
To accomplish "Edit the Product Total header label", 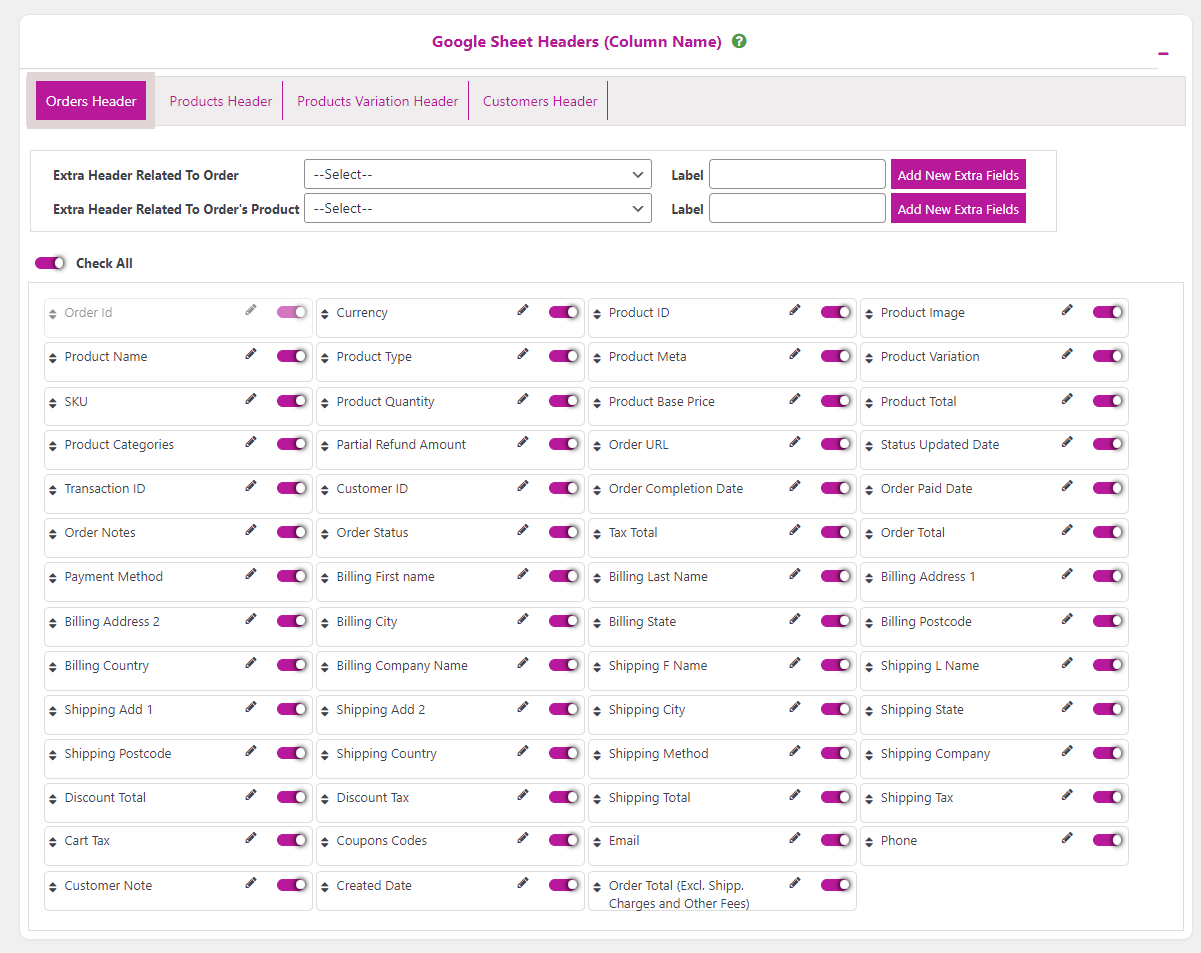I will [x=1067, y=399].
